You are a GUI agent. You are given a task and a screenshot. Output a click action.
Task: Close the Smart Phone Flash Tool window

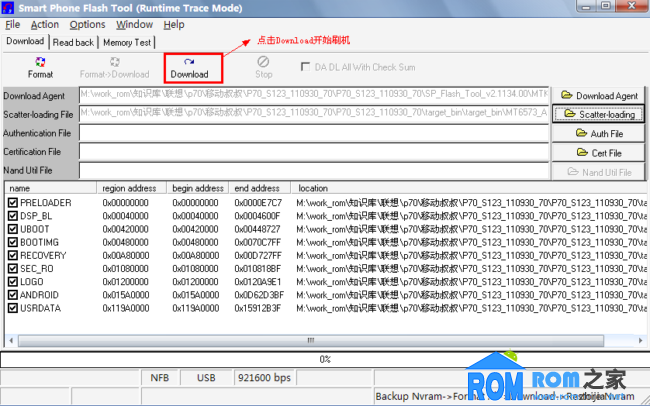point(632,6)
